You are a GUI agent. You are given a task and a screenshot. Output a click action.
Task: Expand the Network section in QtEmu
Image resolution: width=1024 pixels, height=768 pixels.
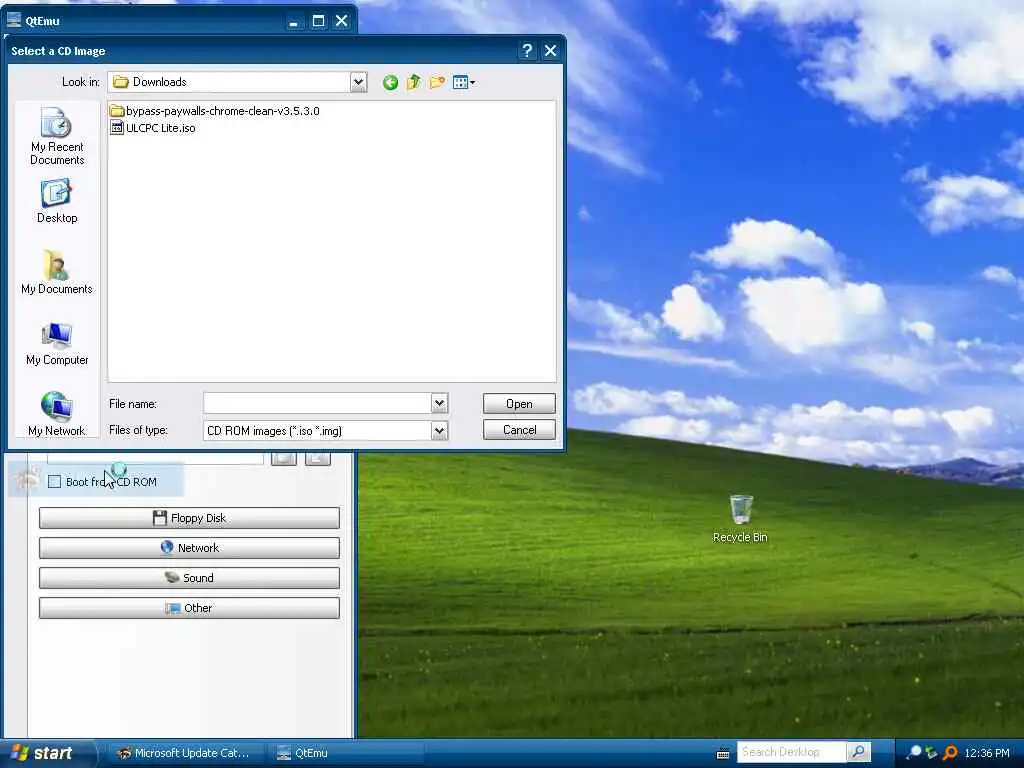click(189, 548)
